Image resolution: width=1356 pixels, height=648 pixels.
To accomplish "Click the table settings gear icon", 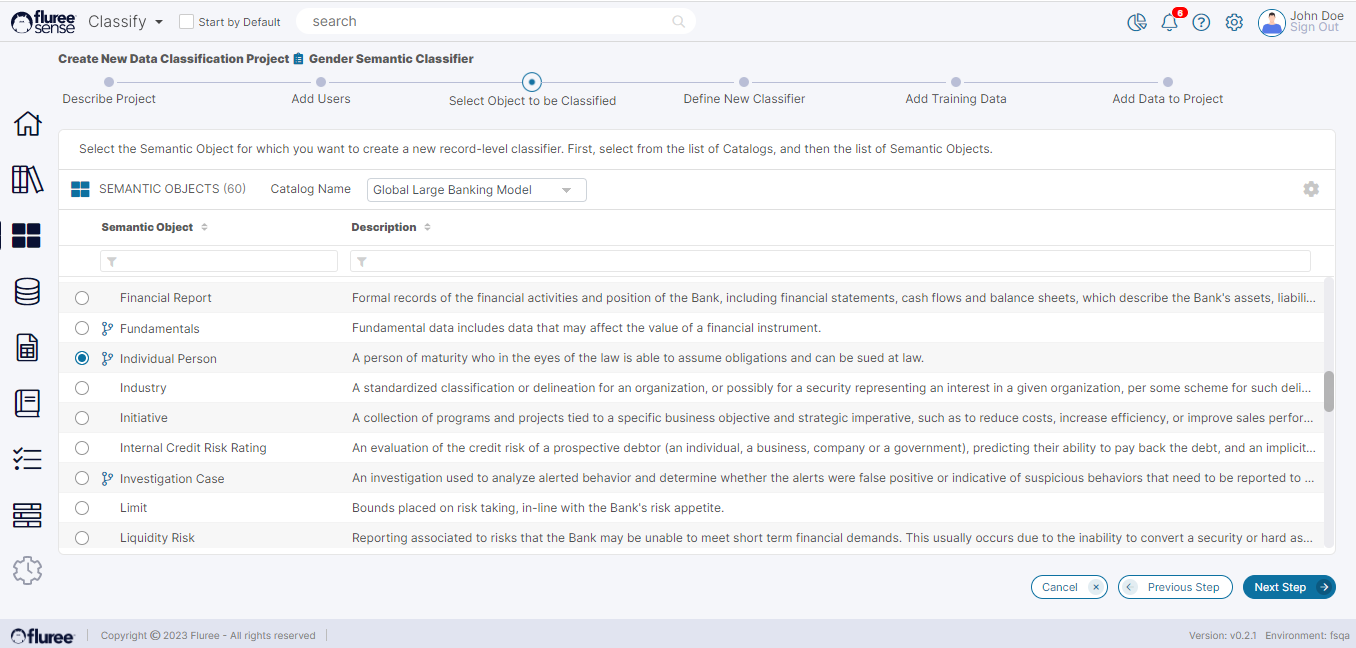I will point(1310,189).
